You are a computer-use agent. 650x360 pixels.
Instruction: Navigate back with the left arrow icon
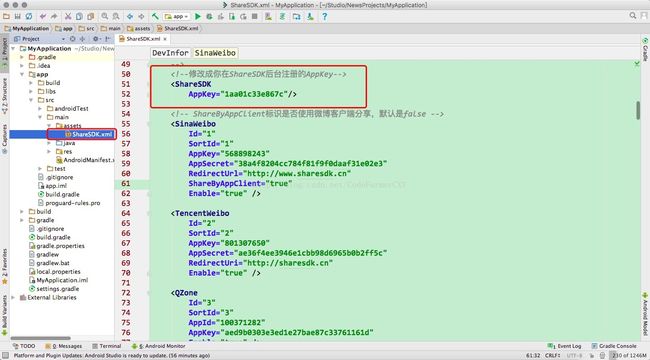click(130, 17)
